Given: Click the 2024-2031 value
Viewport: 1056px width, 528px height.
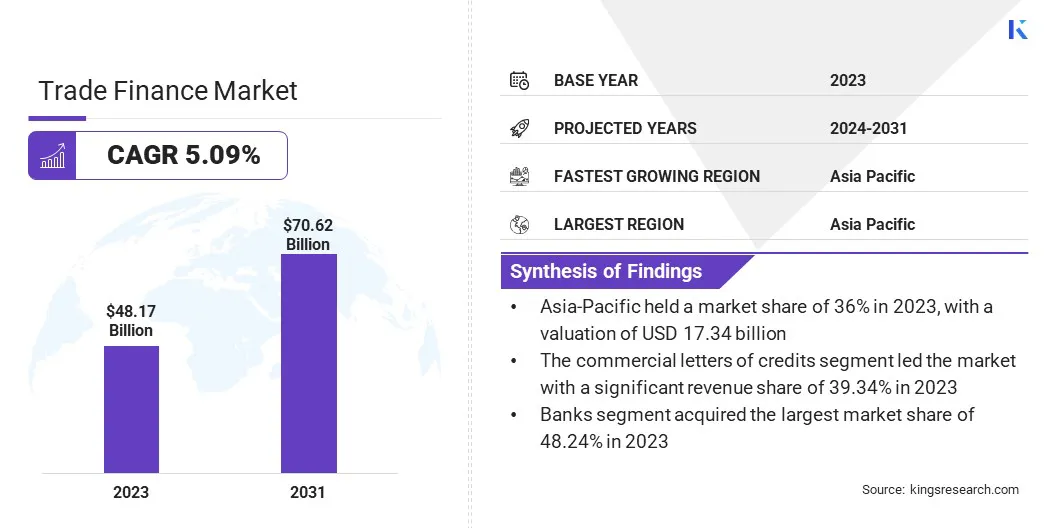Looking at the screenshot, I should (x=868, y=128).
